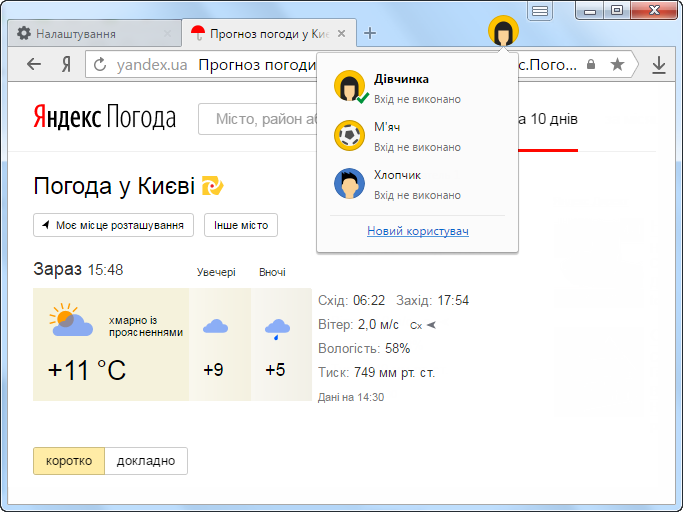Click the Тиск: 749 мм рт. ст. text
Image resolution: width=683 pixels, height=512 pixels.
[376, 373]
